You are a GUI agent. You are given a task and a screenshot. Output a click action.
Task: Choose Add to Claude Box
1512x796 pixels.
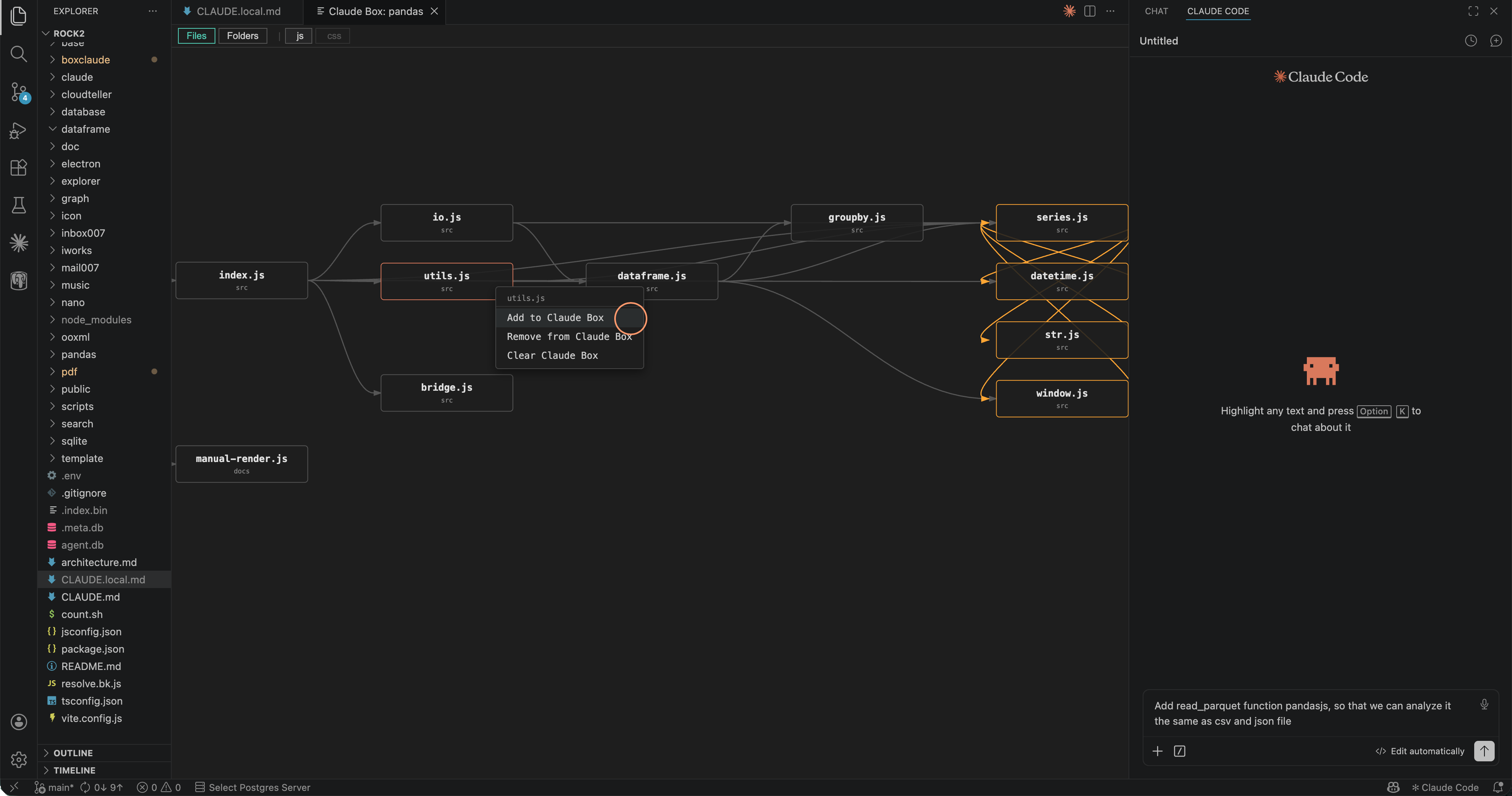point(569,317)
